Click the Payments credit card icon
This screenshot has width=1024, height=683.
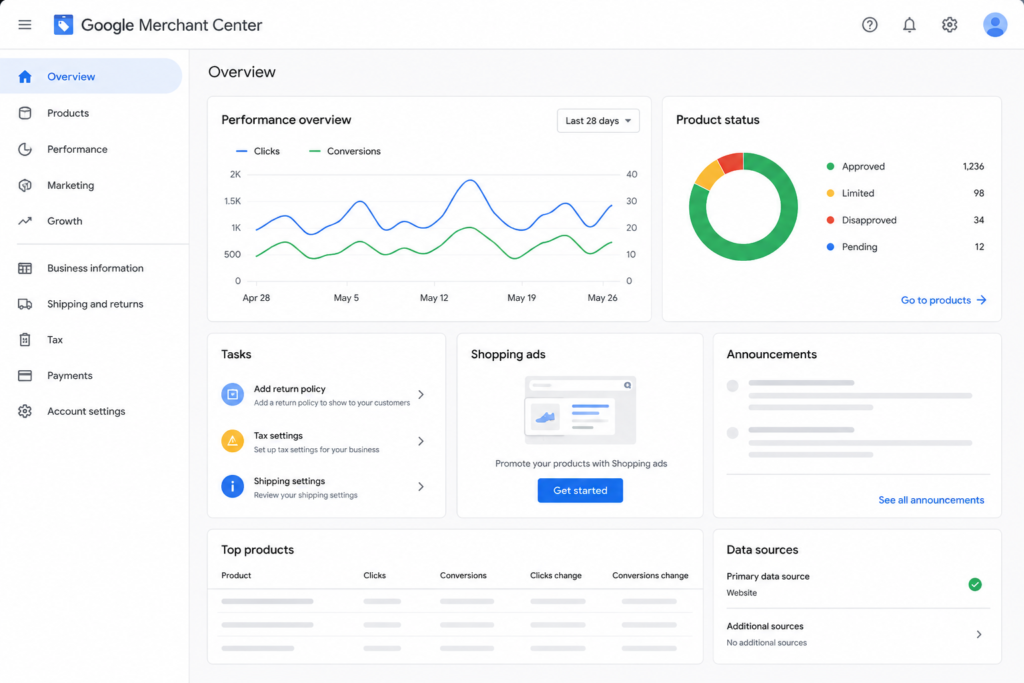[25, 375]
